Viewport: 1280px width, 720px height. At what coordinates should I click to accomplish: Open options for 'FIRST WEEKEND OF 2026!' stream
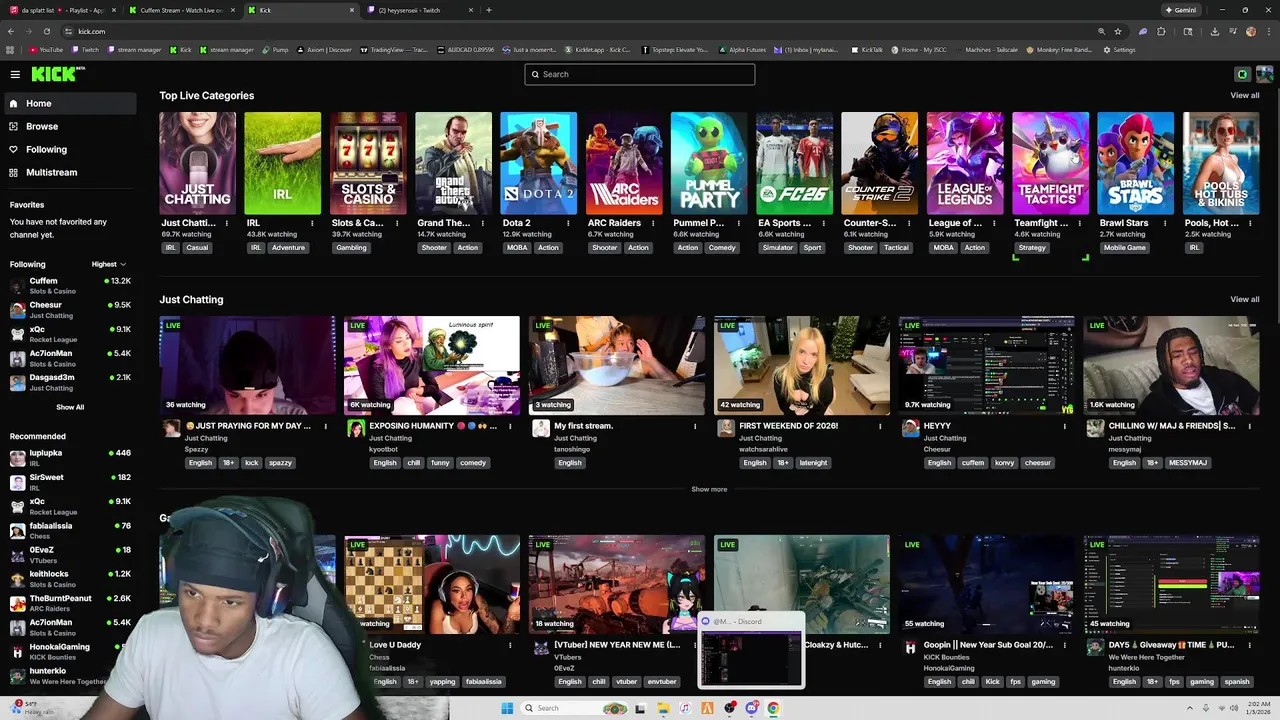click(880, 426)
